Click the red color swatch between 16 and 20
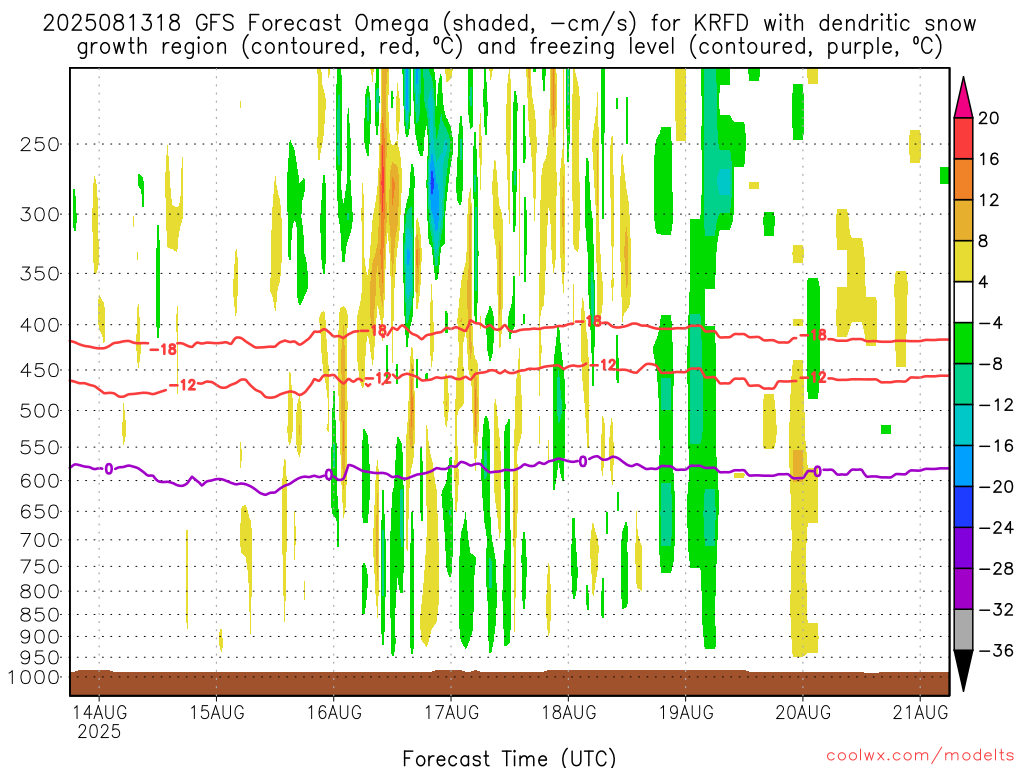This screenshot has width=1024, height=768. point(963,138)
